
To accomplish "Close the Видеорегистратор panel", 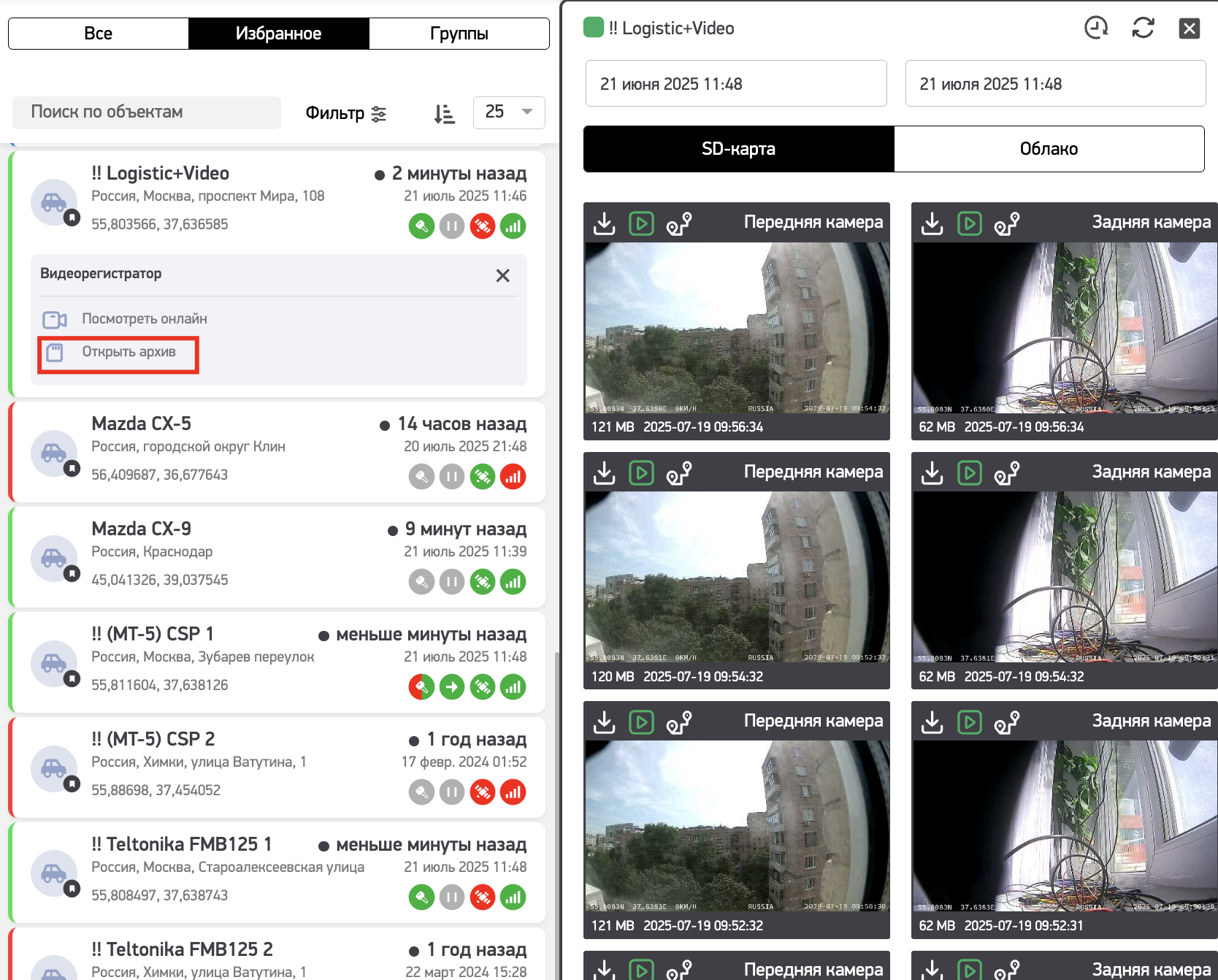I will click(x=503, y=275).
